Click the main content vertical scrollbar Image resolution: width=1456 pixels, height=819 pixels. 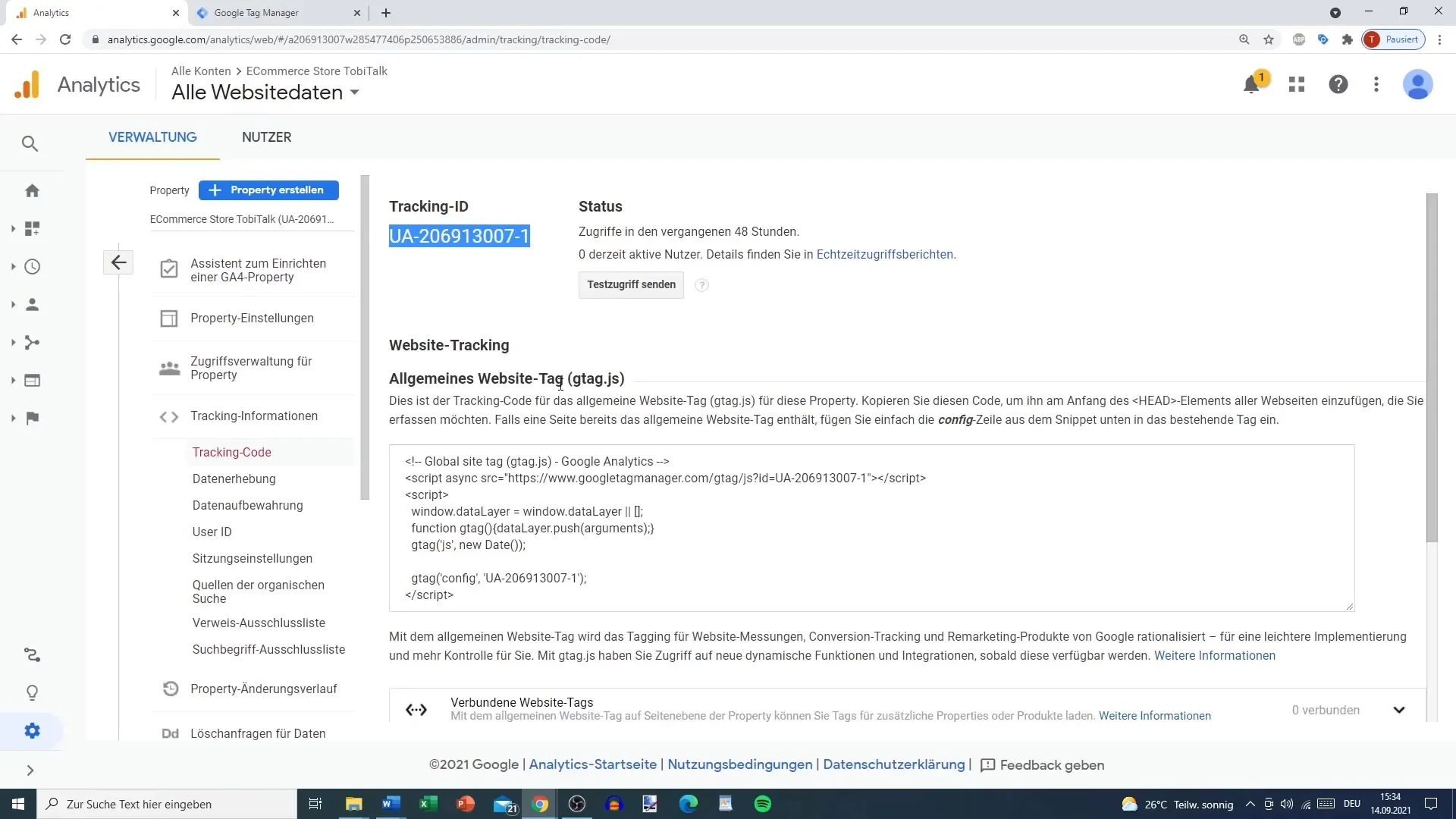(x=1432, y=368)
